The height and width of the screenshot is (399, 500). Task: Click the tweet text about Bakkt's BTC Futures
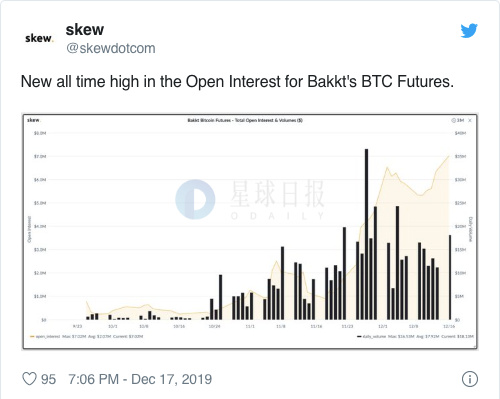coord(237,81)
